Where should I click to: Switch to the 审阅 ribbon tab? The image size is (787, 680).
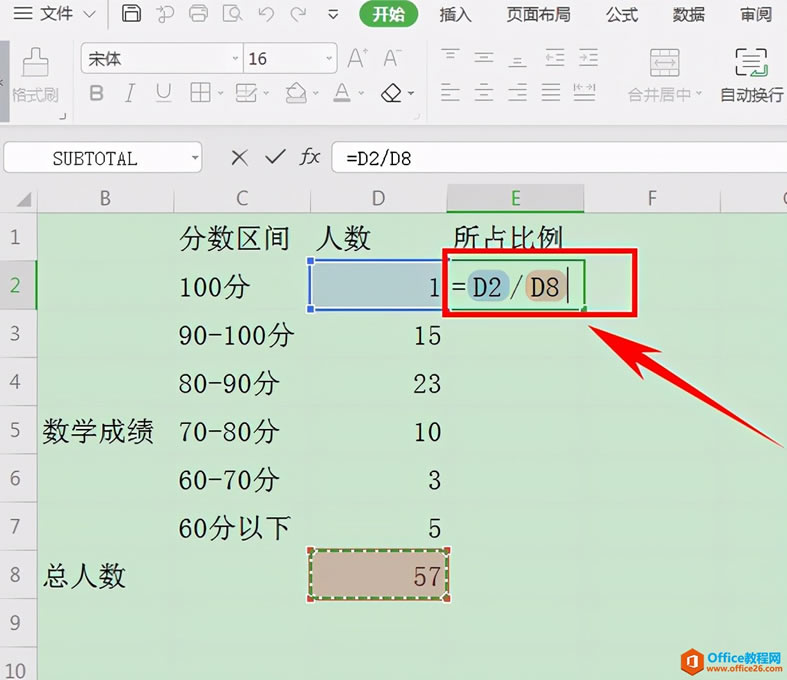coord(756,14)
